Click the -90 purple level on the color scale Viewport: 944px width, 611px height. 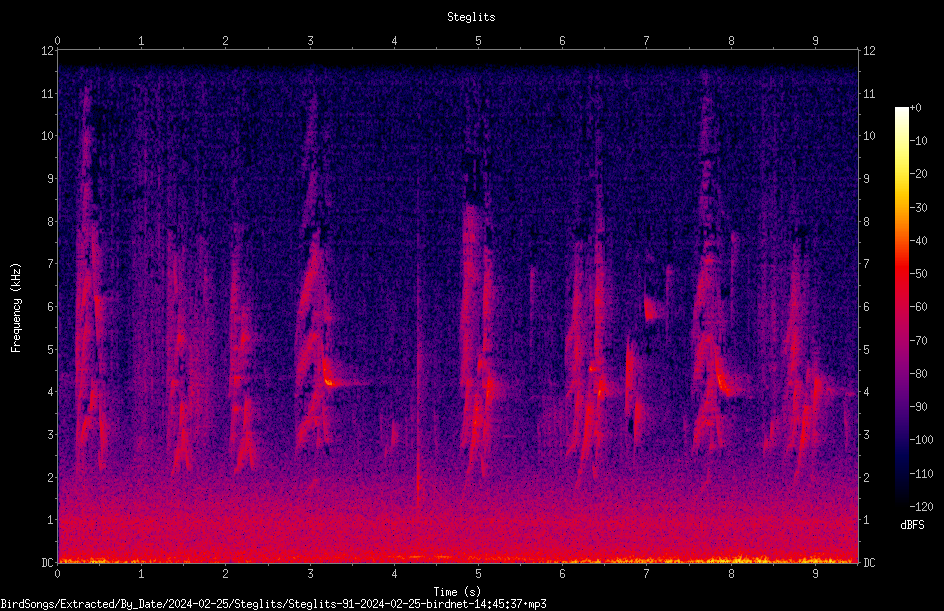[919, 406]
